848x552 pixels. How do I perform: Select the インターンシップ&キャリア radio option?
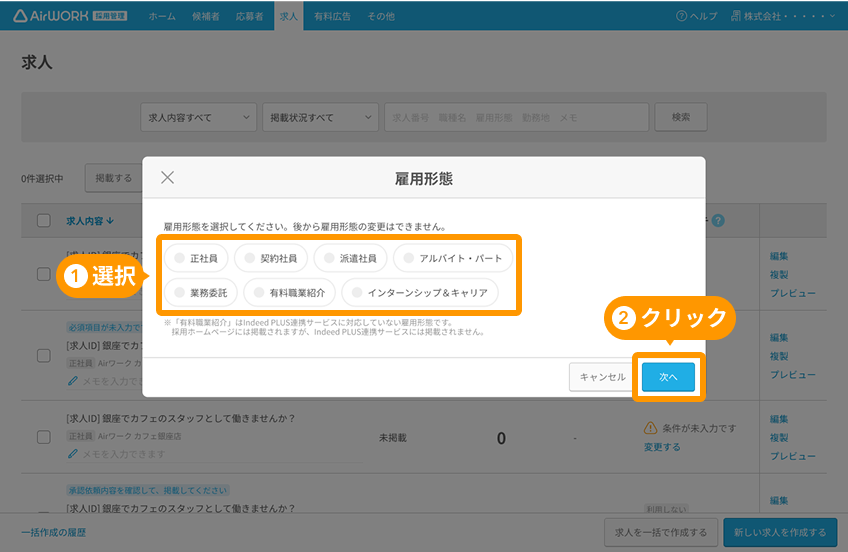420,292
